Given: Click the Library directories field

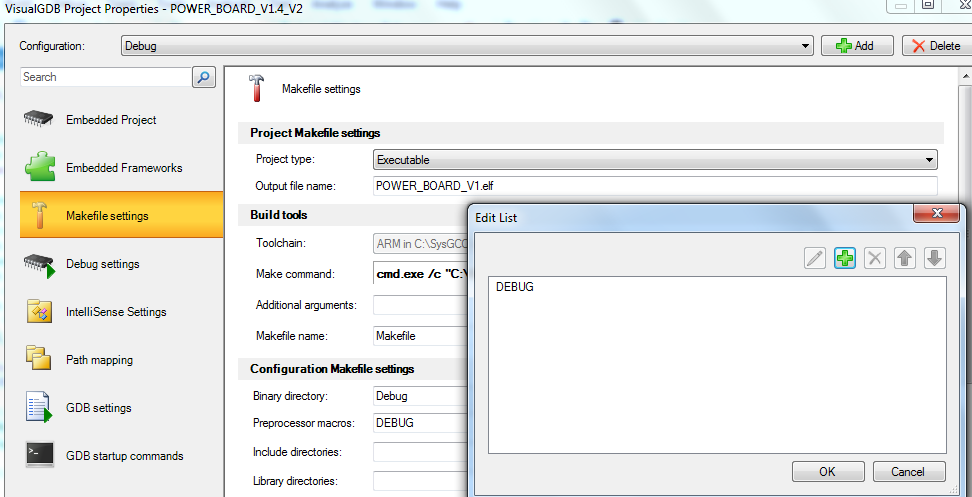Looking at the screenshot, I should click(x=420, y=480).
